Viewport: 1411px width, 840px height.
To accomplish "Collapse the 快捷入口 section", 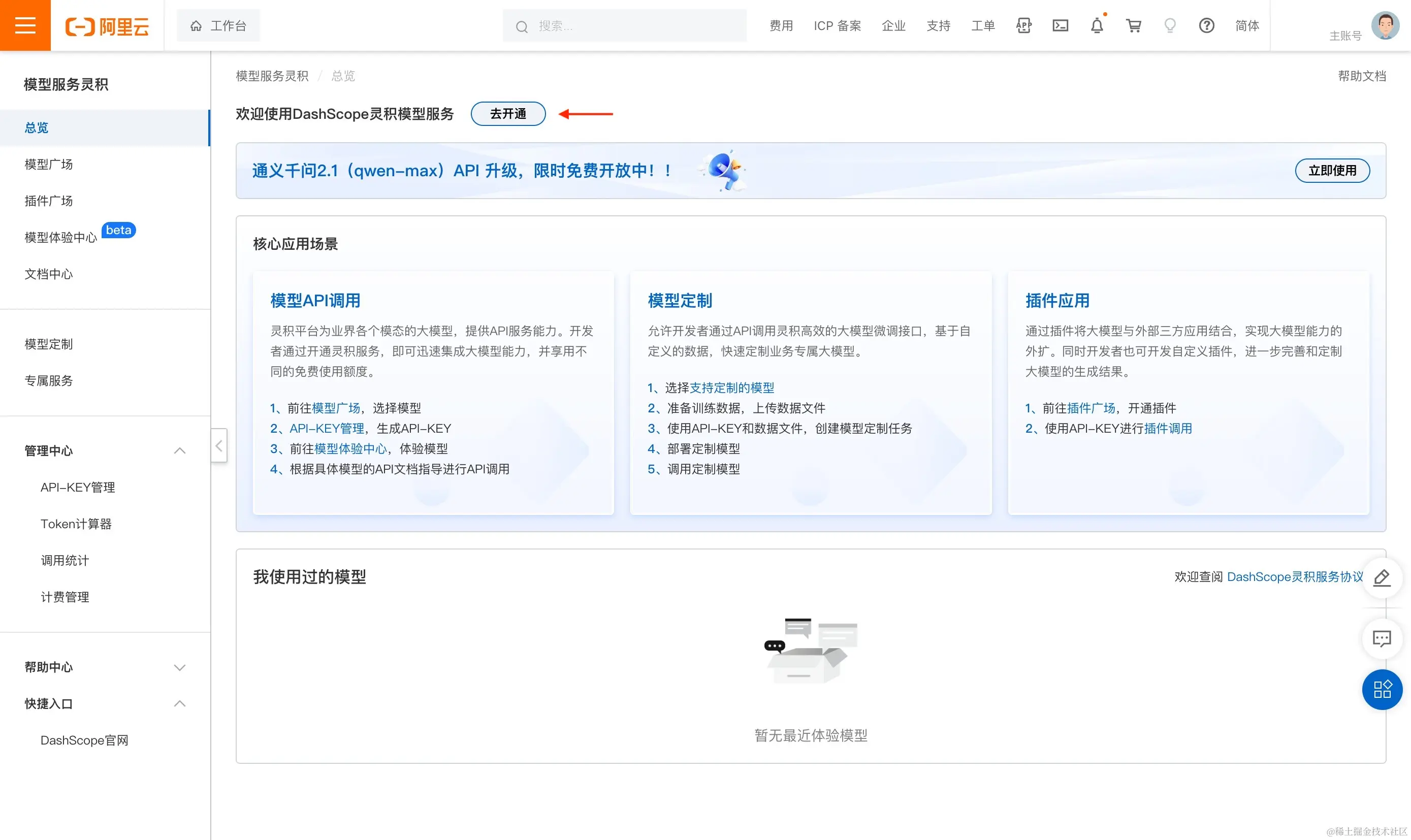I will (179, 703).
